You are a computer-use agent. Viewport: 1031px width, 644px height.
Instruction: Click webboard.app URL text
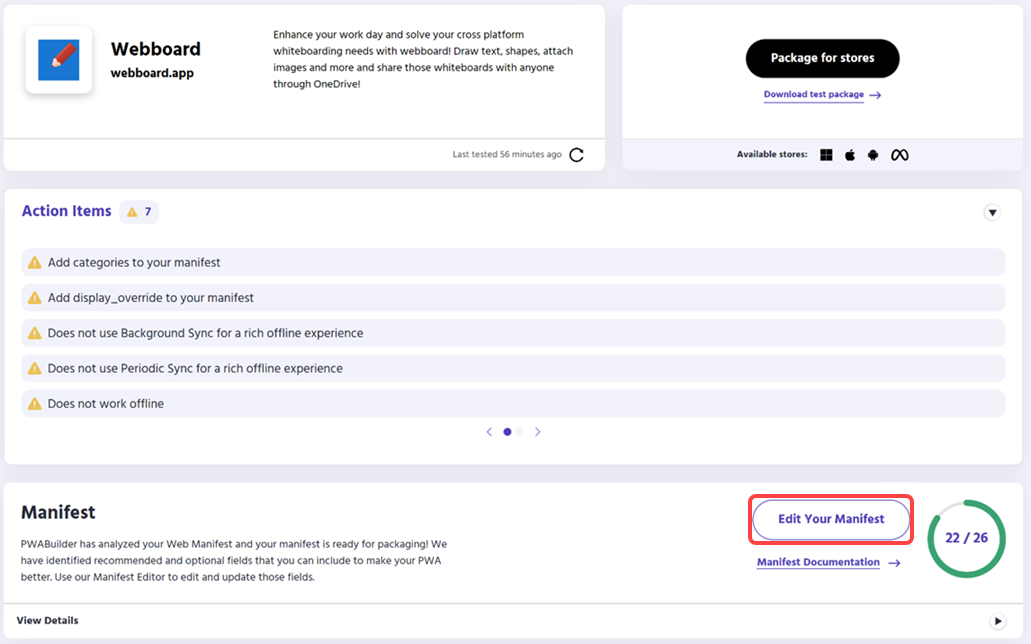152,73
